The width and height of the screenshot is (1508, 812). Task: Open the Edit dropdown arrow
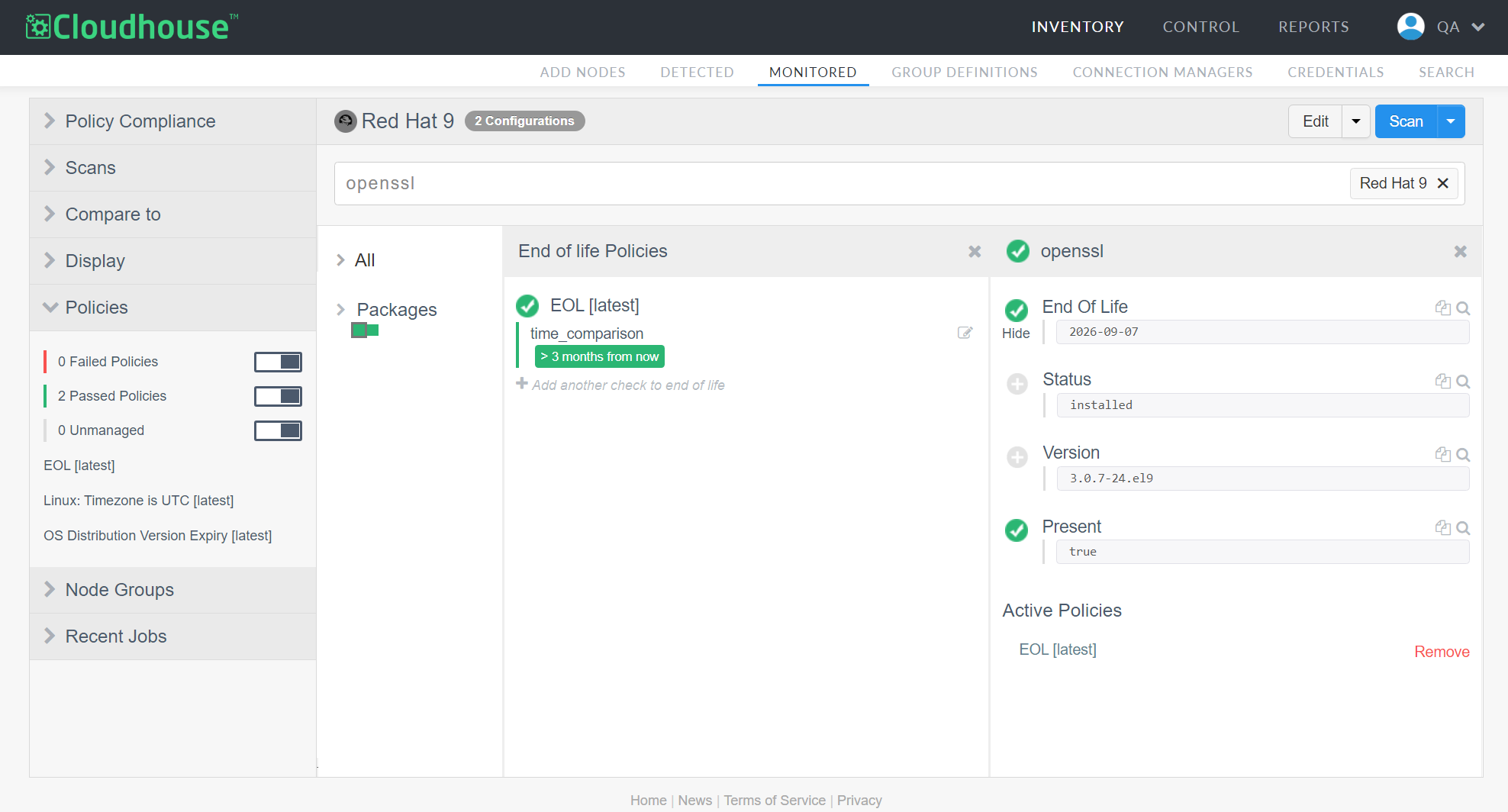(x=1356, y=121)
